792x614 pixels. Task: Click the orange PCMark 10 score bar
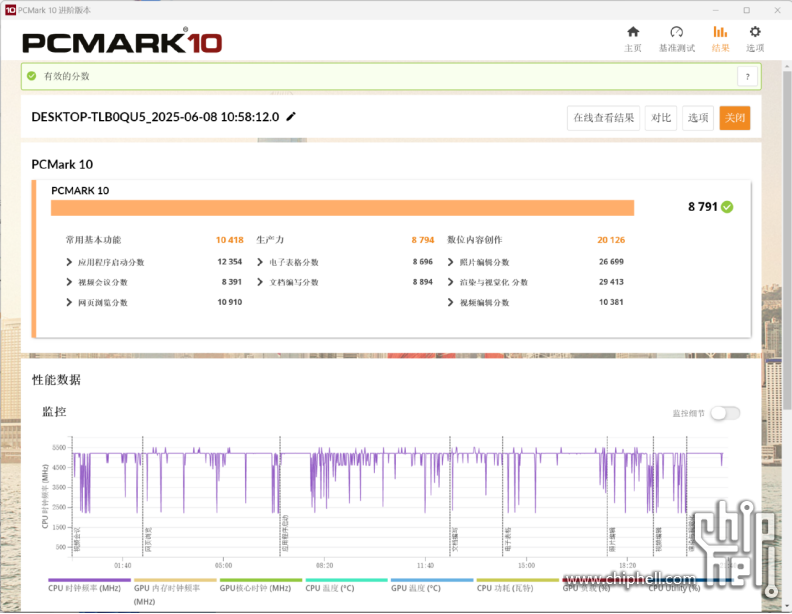click(342, 208)
